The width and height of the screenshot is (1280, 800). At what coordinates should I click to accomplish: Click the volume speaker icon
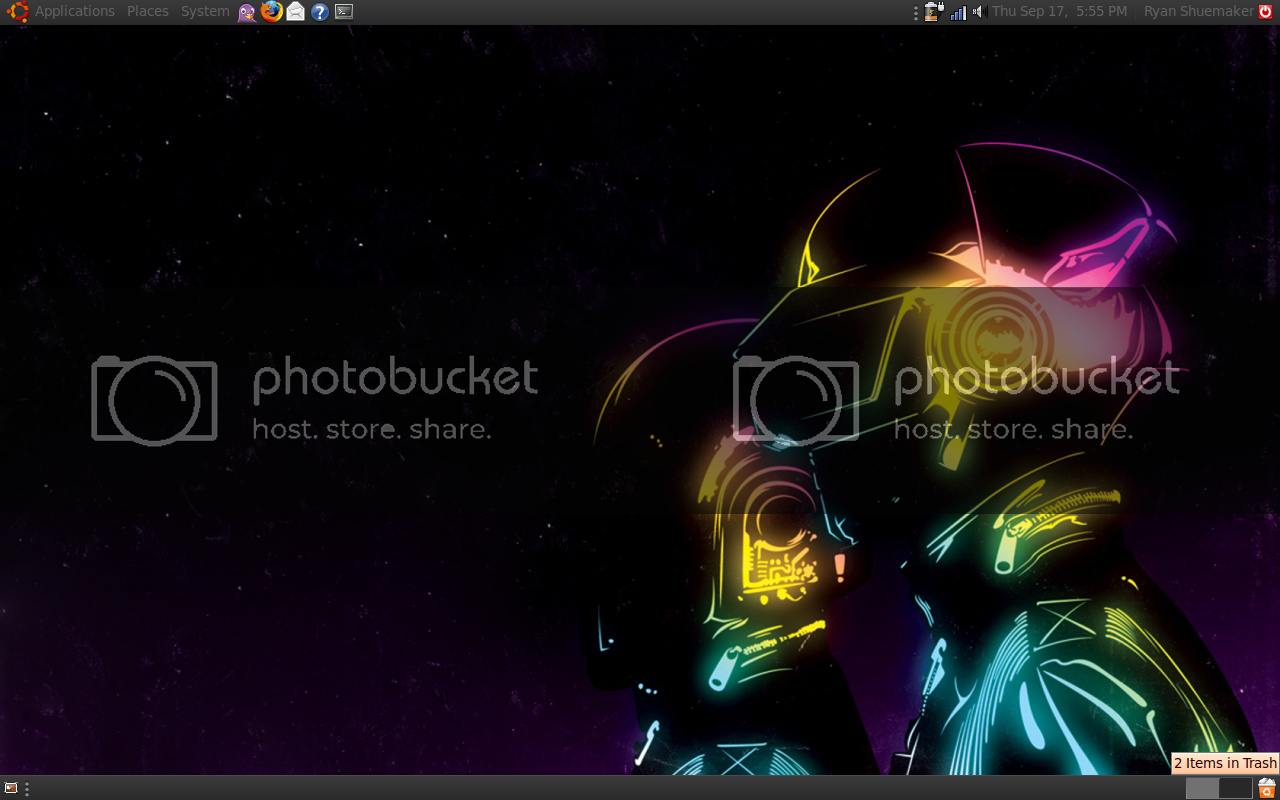click(979, 12)
